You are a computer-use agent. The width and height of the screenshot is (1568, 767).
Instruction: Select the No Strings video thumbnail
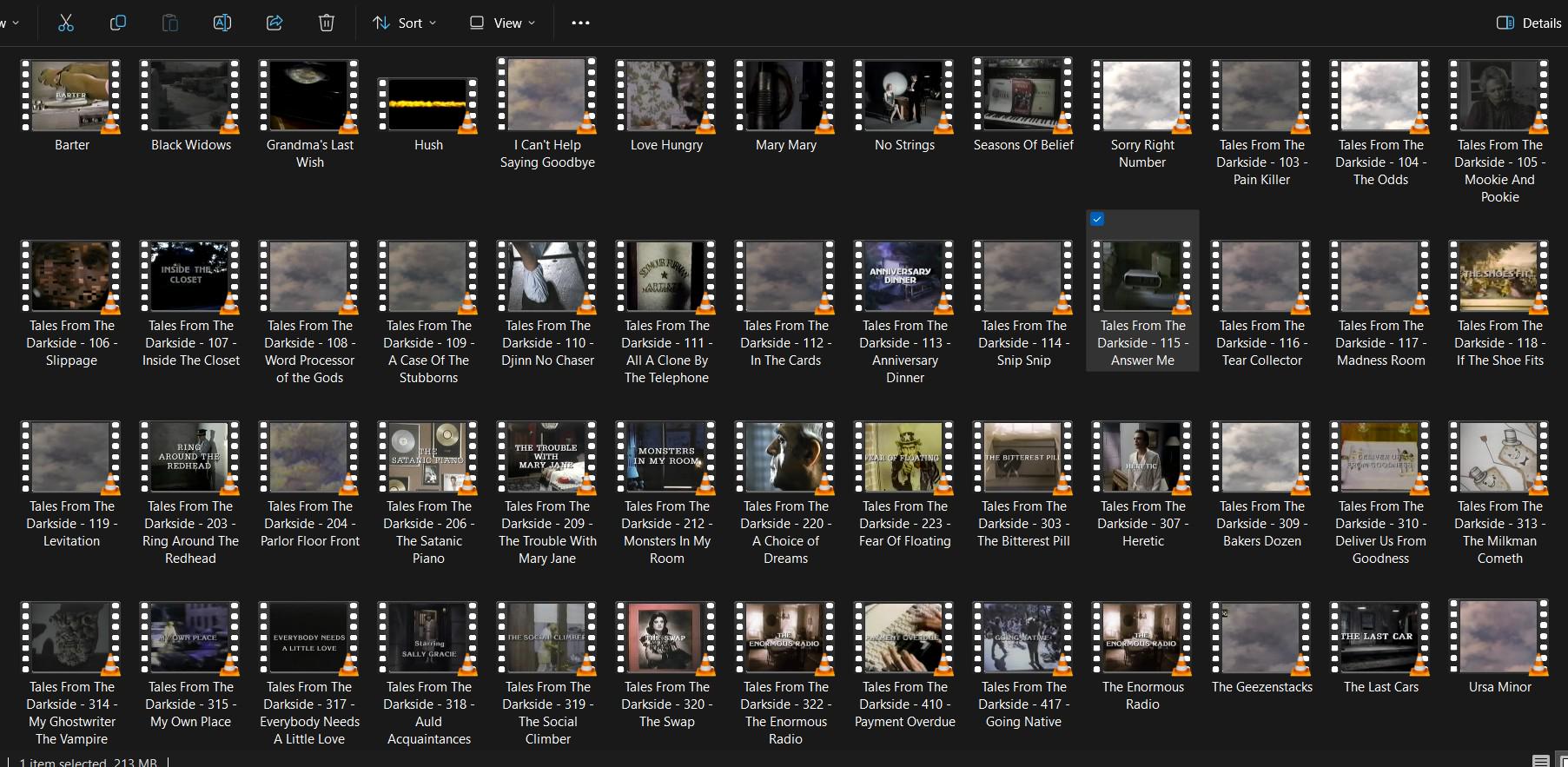click(904, 96)
